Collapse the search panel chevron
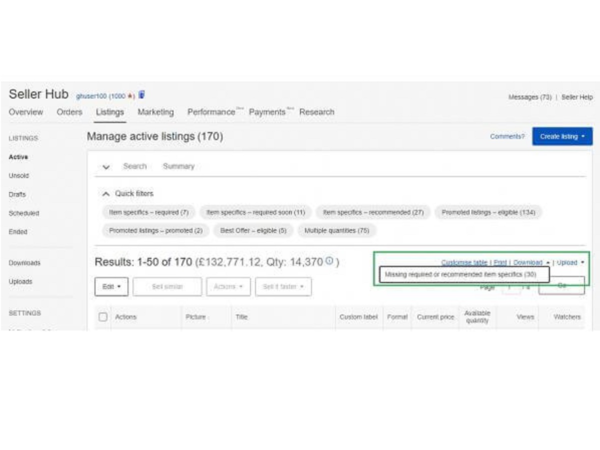The width and height of the screenshot is (600, 450). pyautogui.click(x=106, y=167)
